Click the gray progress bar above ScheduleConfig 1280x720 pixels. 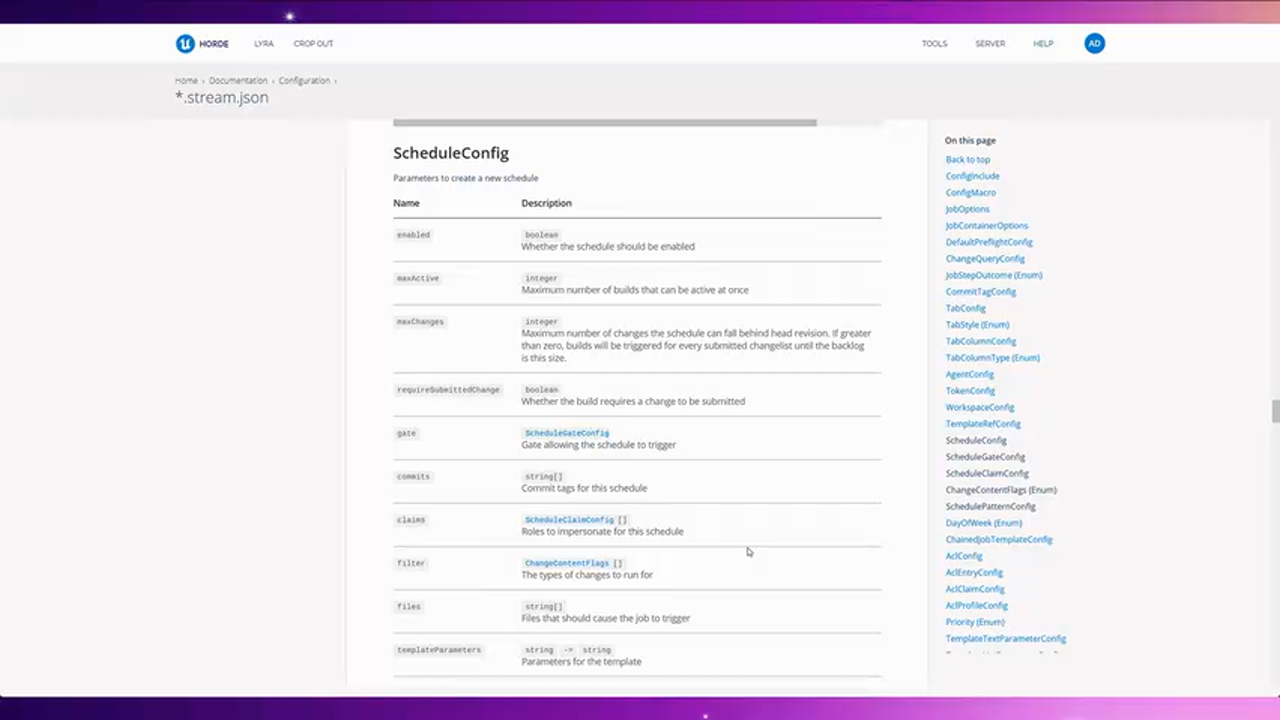click(x=604, y=121)
